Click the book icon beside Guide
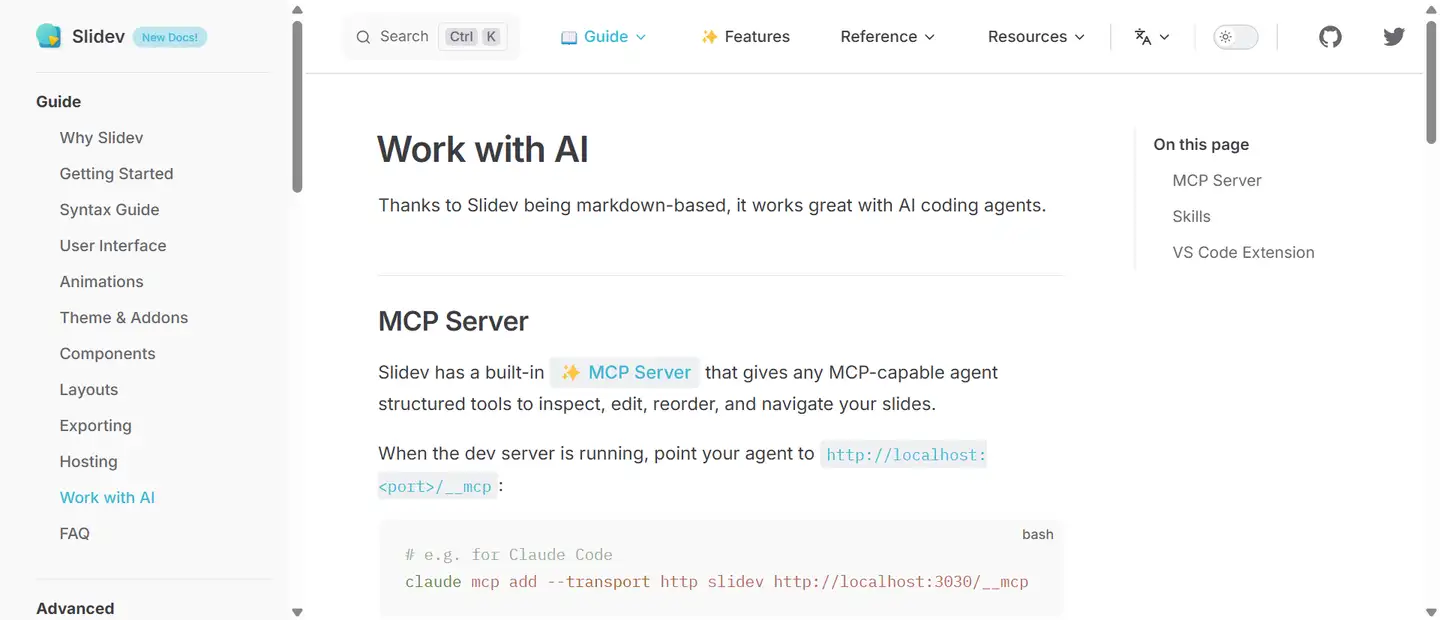 (569, 37)
